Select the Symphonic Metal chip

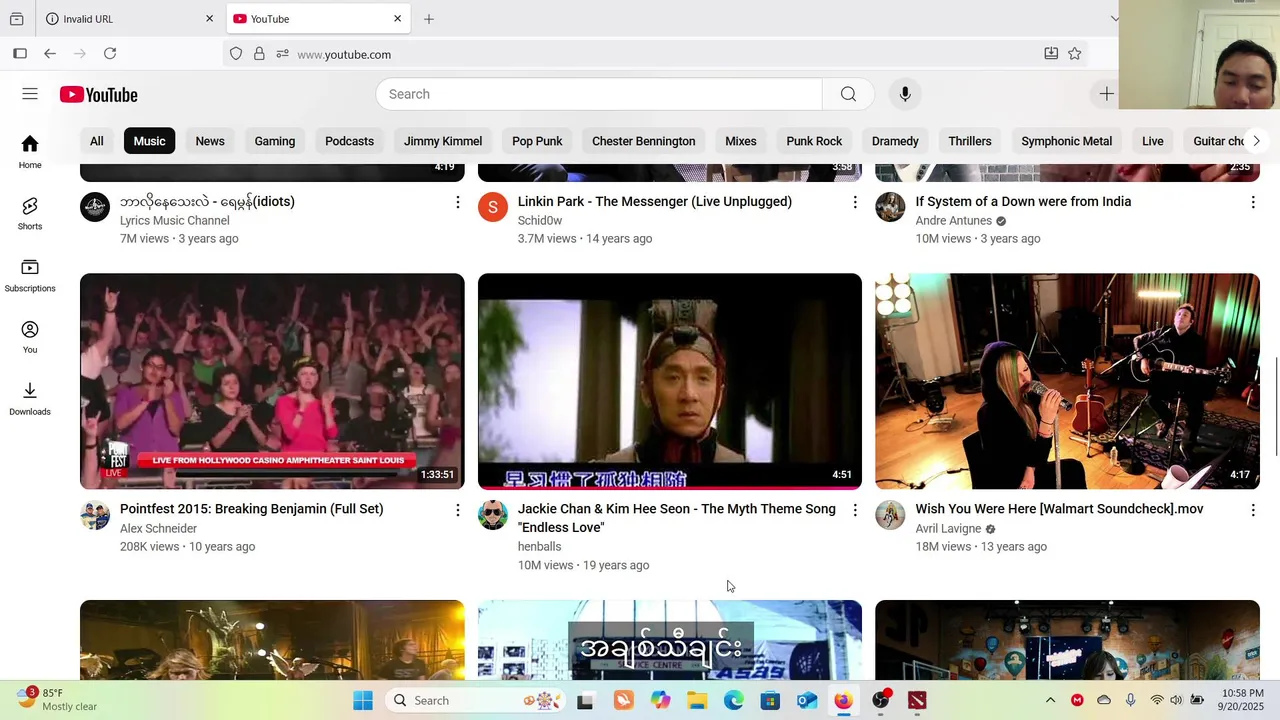coord(1066,141)
